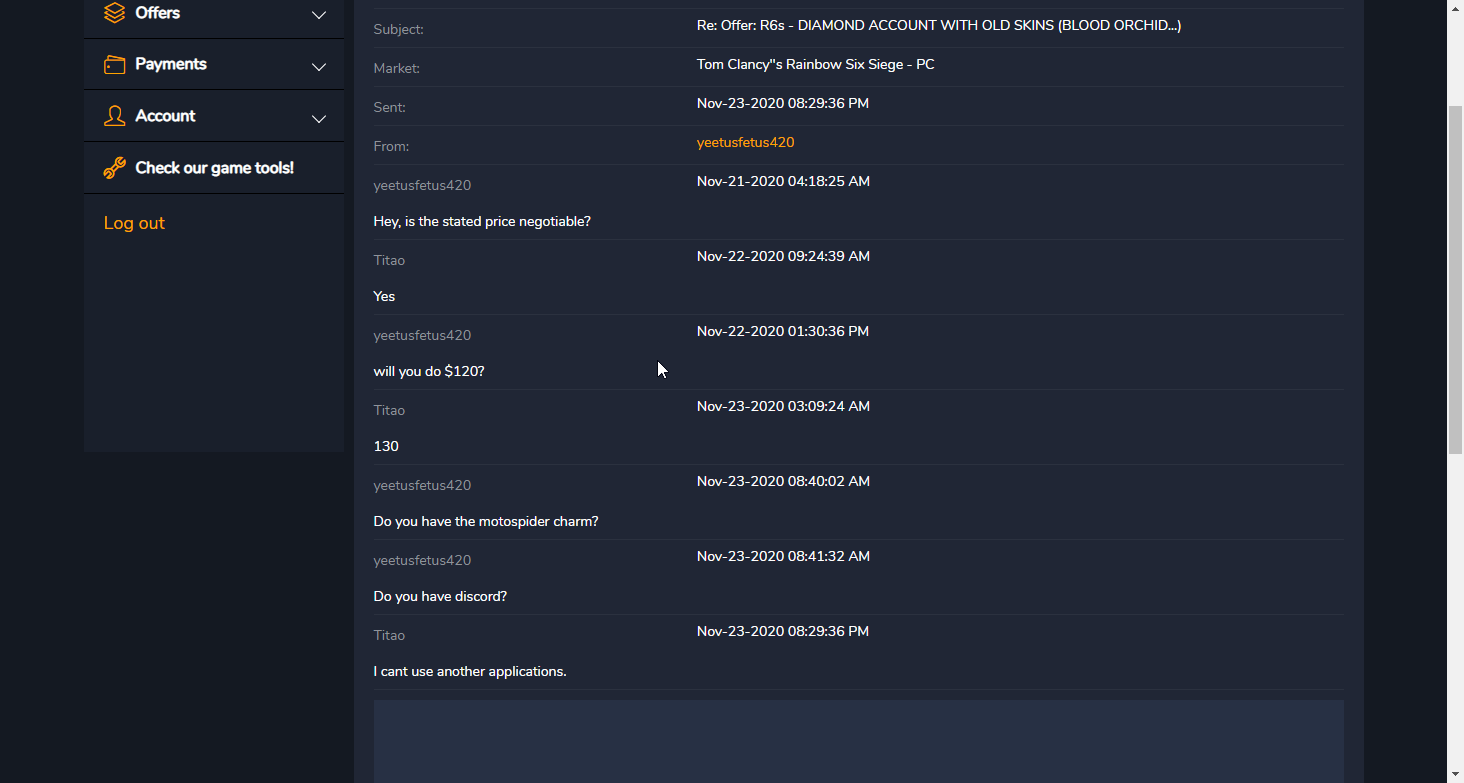Click the vertical page scrollbar thumb
Viewport: 1464px width, 783px height.
[x=1455, y=280]
